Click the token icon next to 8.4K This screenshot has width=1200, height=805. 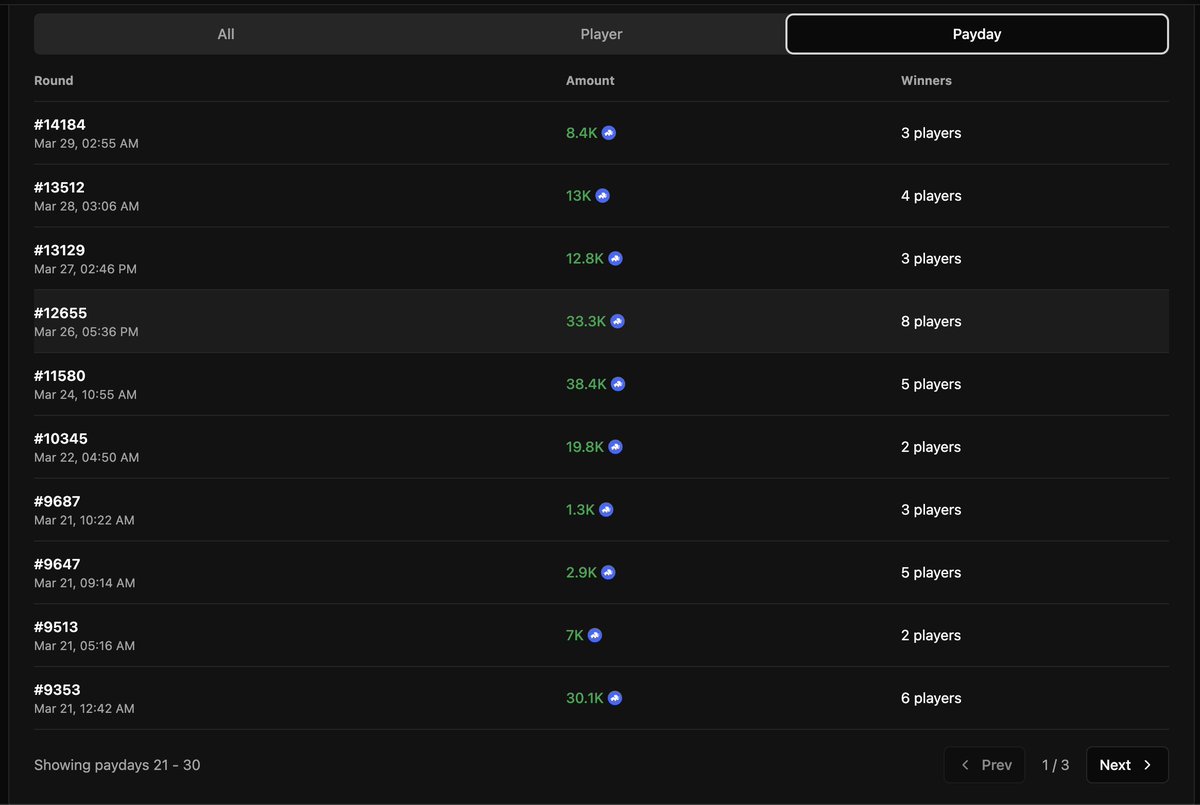tap(608, 133)
